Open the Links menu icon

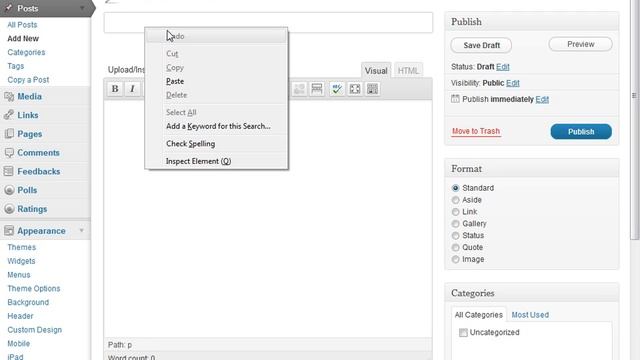point(9,115)
